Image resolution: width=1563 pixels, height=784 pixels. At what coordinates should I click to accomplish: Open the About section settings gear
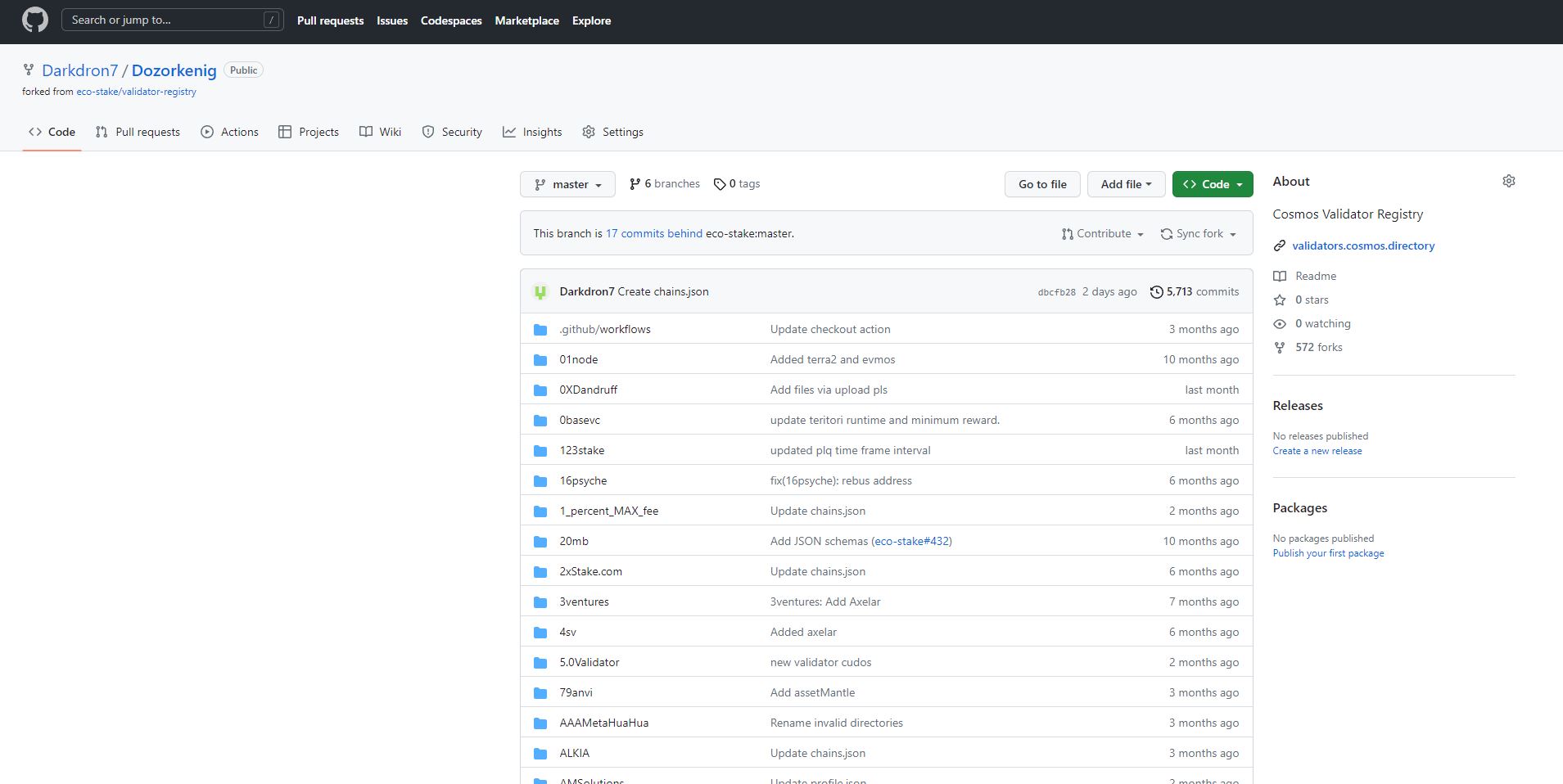coord(1509,181)
